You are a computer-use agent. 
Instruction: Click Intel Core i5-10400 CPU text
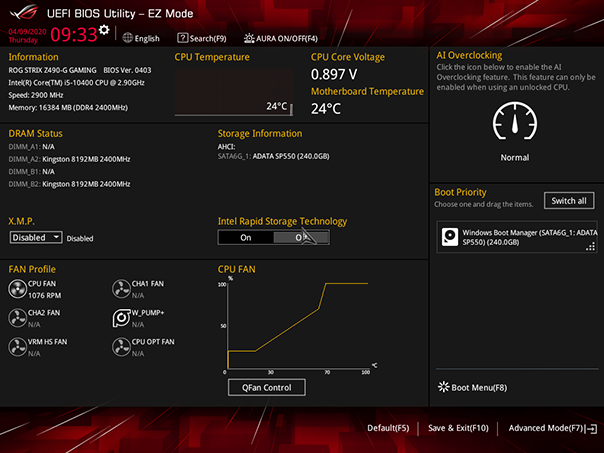pyautogui.click(x=76, y=82)
